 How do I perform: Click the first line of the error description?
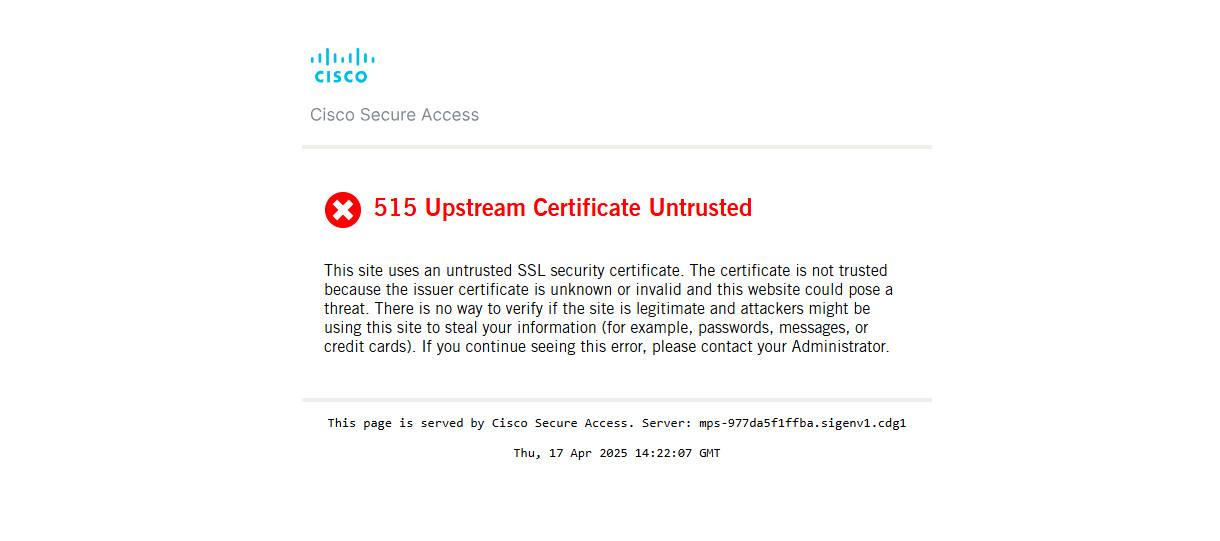tap(605, 271)
